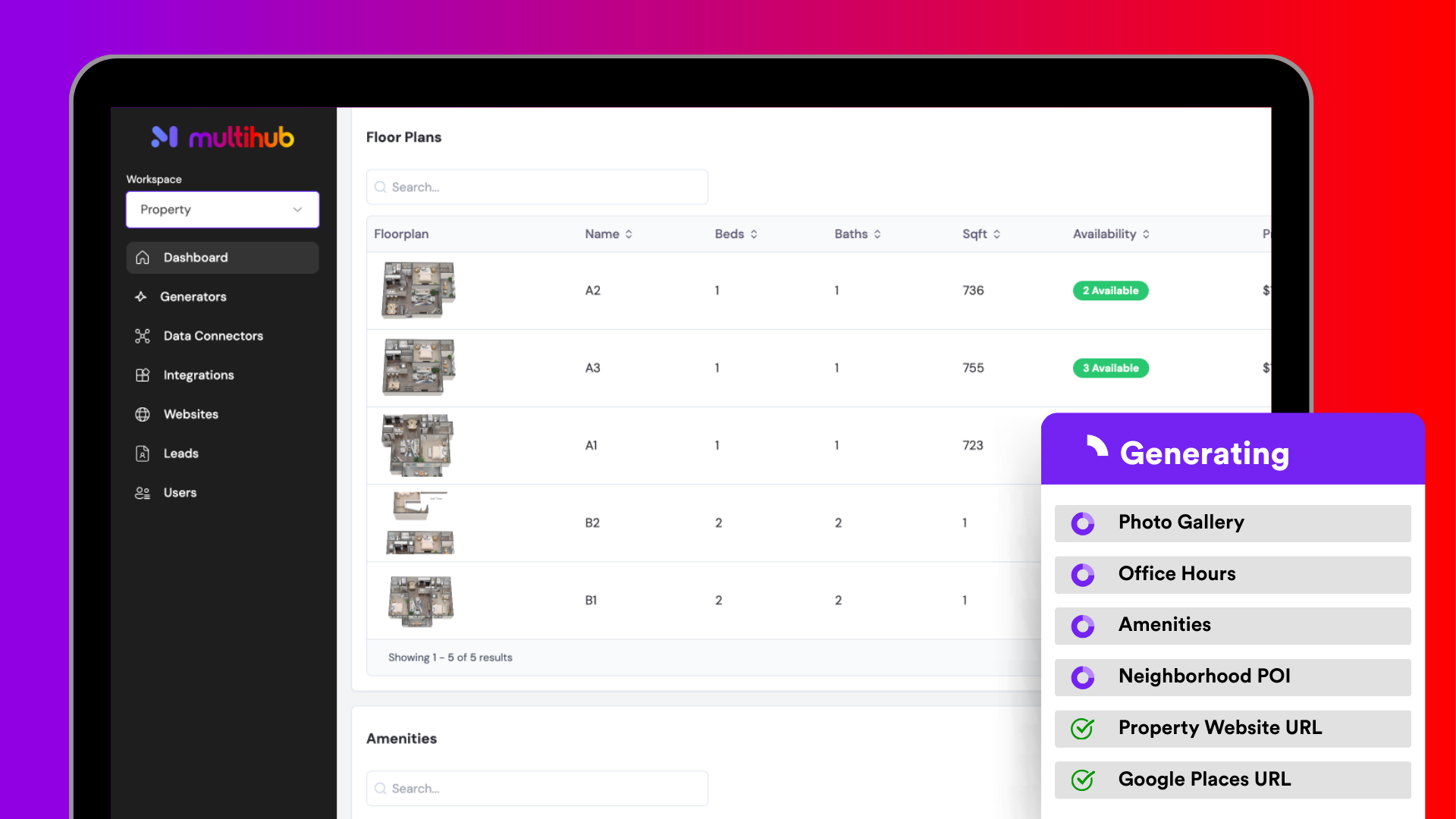Click the Dashboard home icon
Image resolution: width=1456 pixels, height=819 pixels.
tap(143, 258)
